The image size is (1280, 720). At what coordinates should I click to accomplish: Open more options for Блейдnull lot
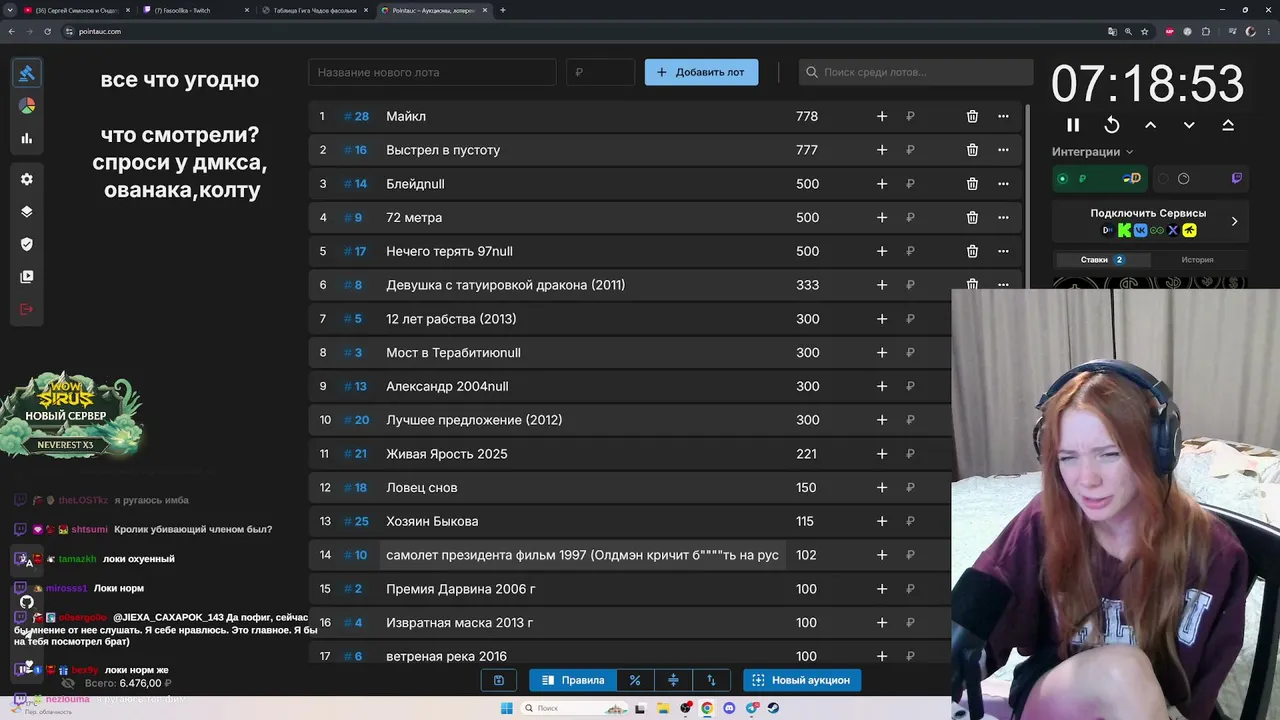[x=1003, y=184]
